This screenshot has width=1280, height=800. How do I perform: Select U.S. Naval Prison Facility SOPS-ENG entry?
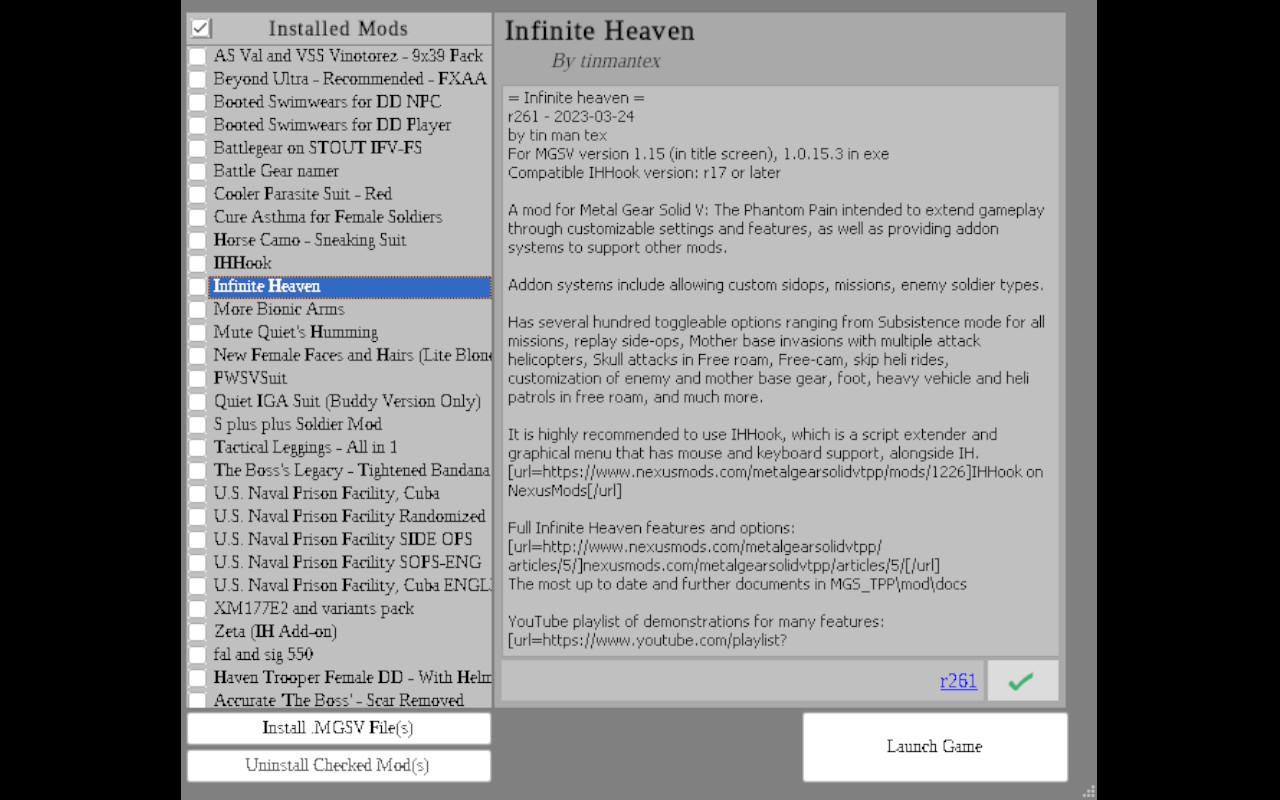click(347, 562)
